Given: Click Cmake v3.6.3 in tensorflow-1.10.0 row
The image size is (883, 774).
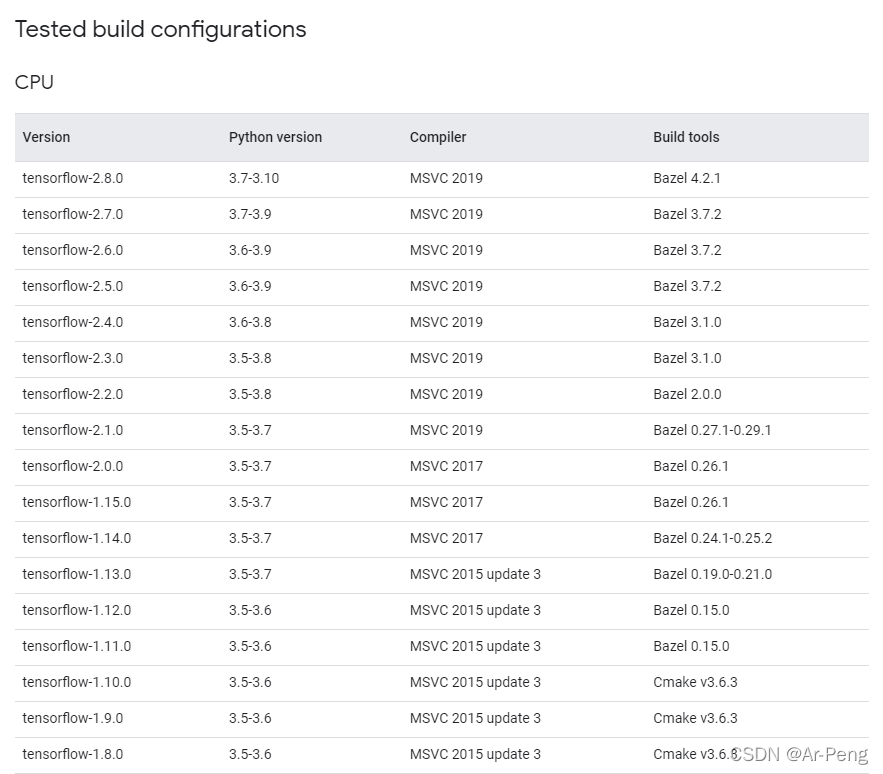Looking at the screenshot, I should 695,683.
